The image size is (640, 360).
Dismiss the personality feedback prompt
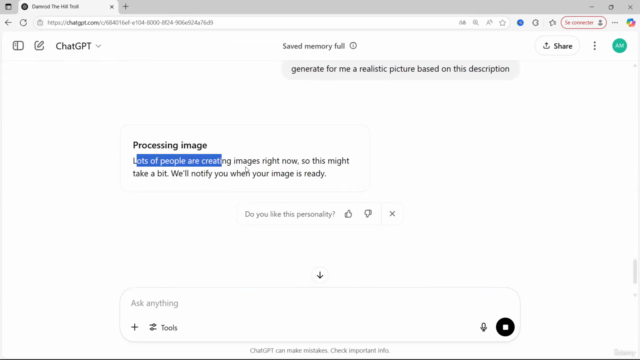coord(392,214)
